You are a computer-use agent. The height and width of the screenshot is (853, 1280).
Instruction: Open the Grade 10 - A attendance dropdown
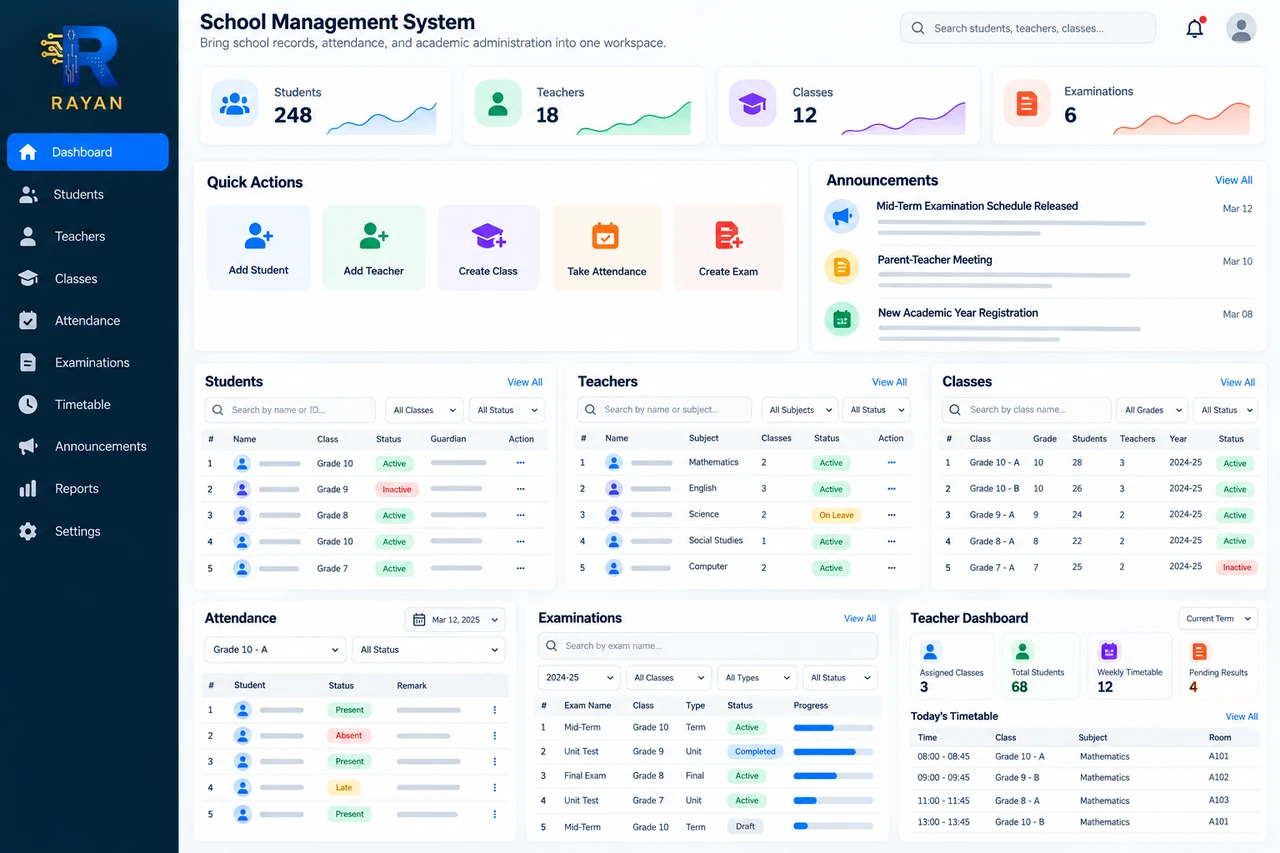click(x=276, y=650)
